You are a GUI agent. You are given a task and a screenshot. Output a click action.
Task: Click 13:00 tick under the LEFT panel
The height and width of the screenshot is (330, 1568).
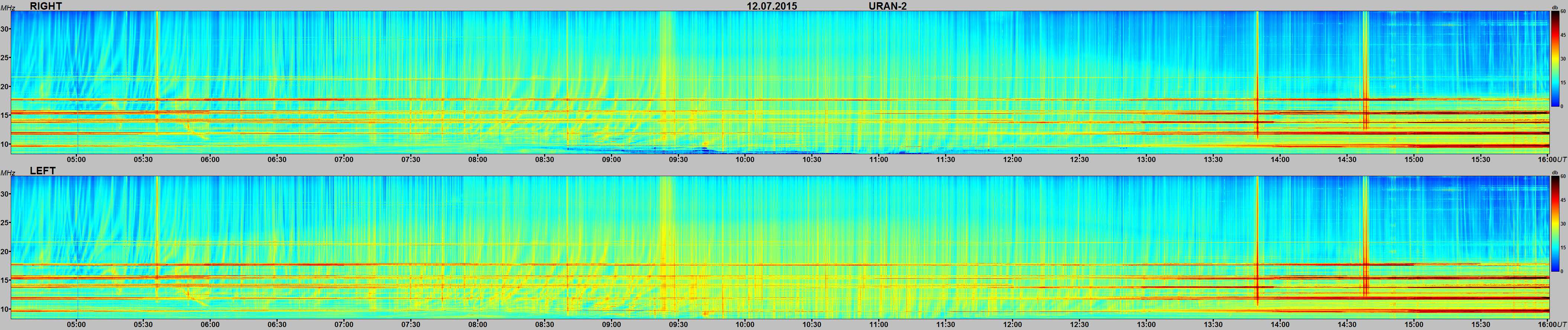pos(1146,324)
